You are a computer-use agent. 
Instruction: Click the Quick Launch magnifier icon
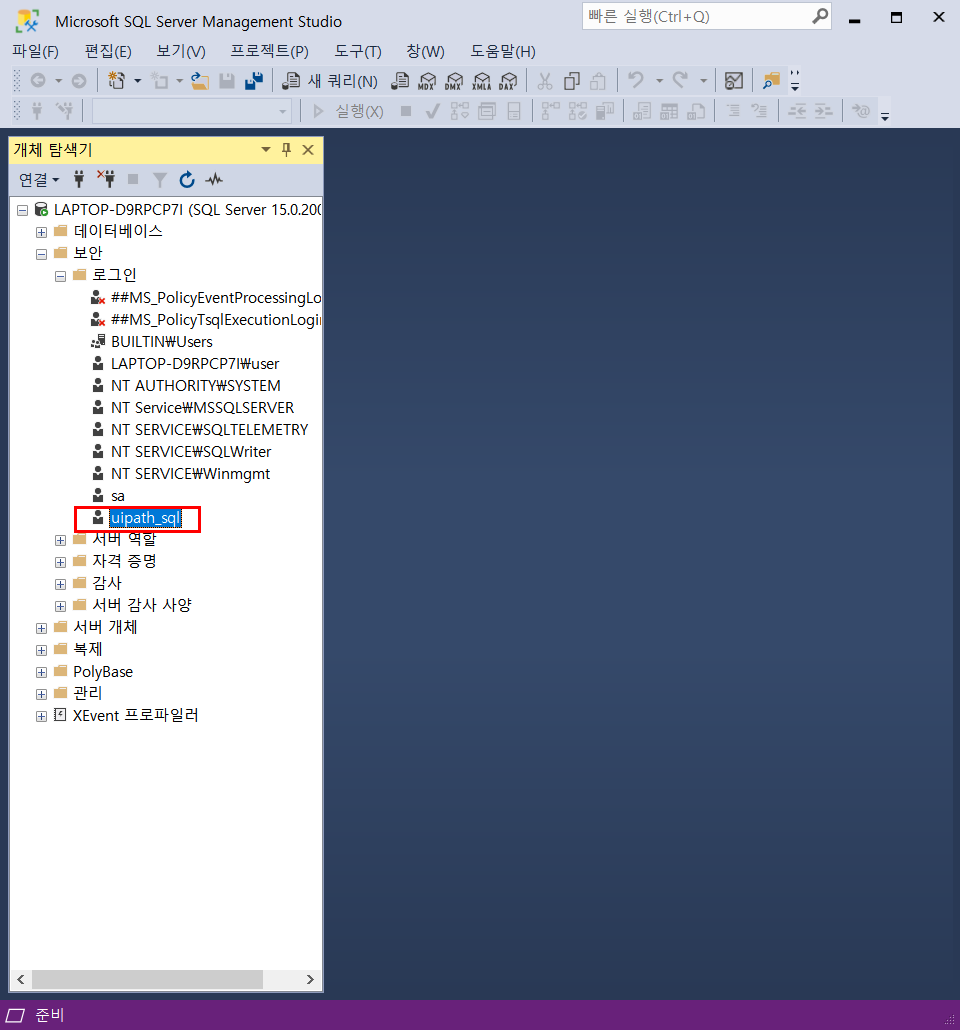click(820, 16)
